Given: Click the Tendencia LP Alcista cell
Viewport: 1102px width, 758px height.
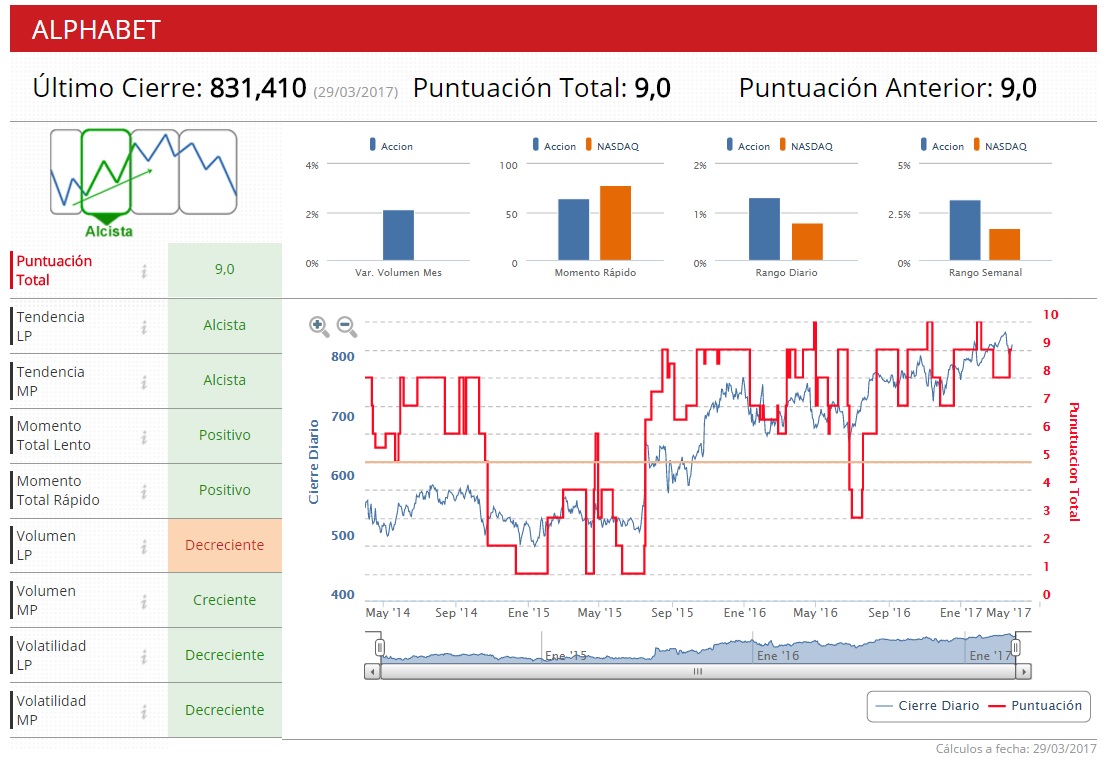Looking at the screenshot, I should click(x=225, y=326).
